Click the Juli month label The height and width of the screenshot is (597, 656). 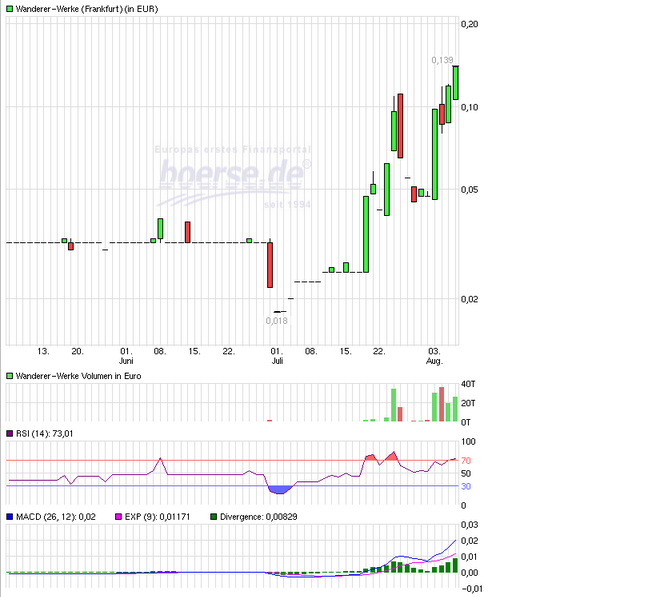pos(277,361)
